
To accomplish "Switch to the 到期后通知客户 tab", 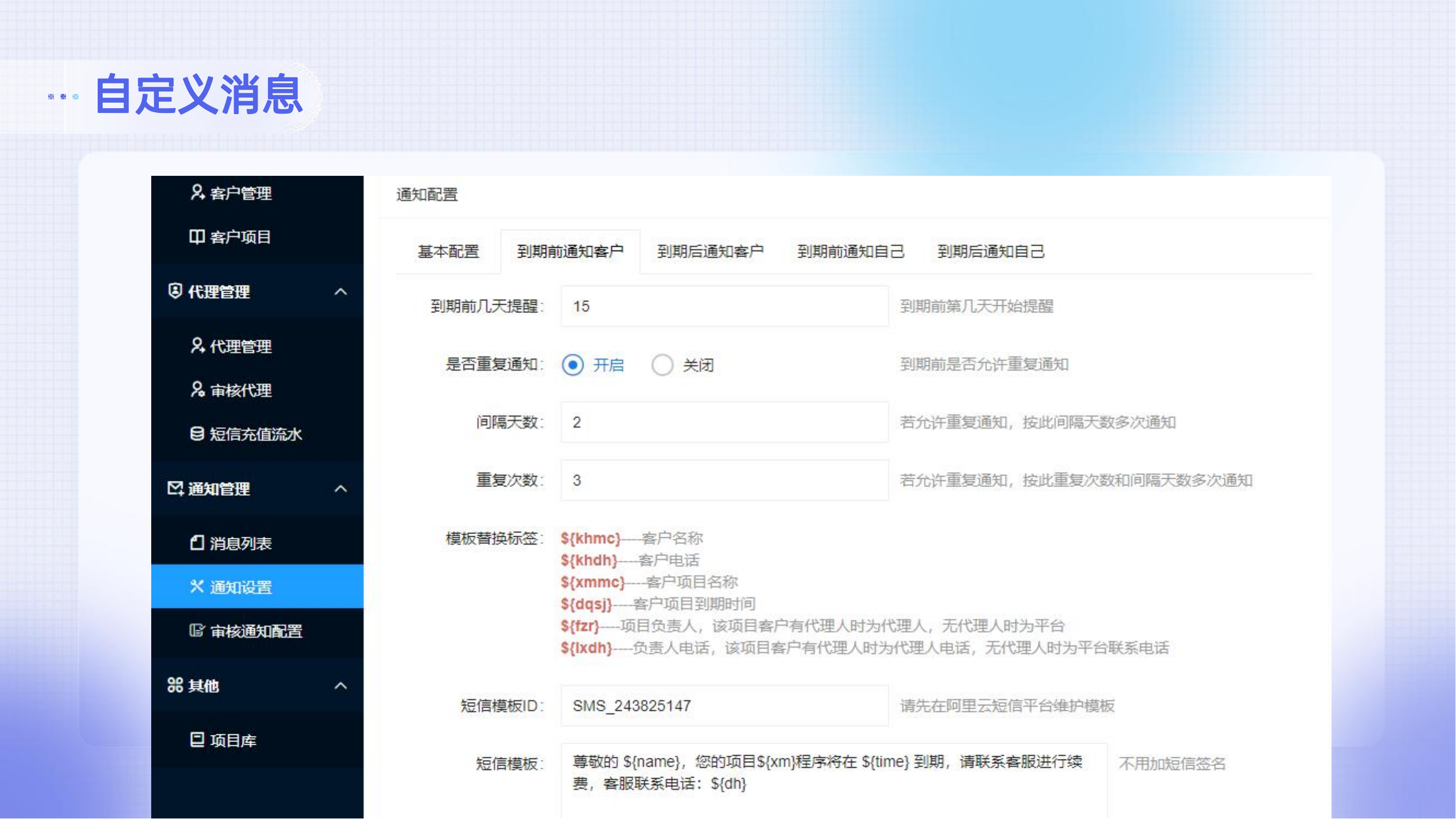I will [710, 252].
